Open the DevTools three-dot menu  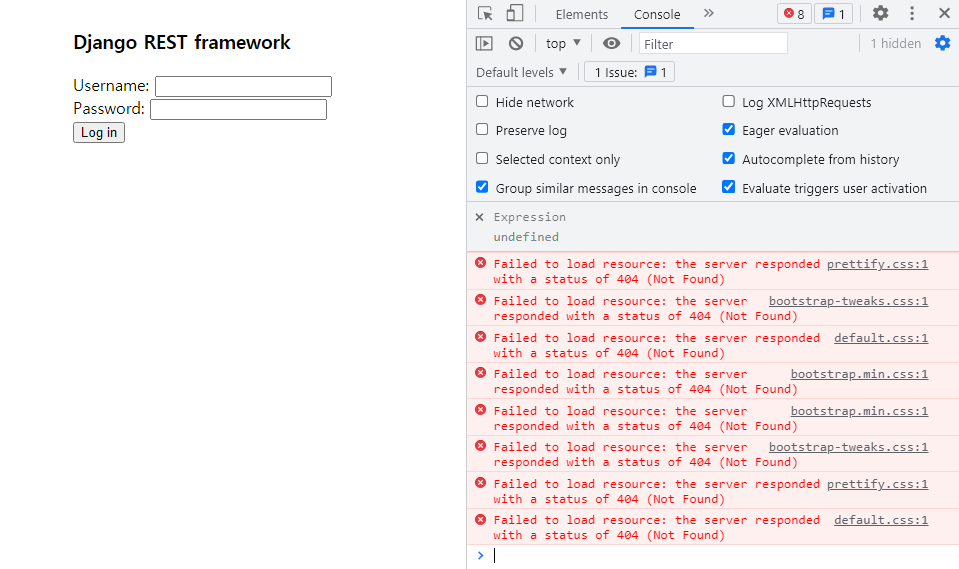pyautogui.click(x=912, y=13)
